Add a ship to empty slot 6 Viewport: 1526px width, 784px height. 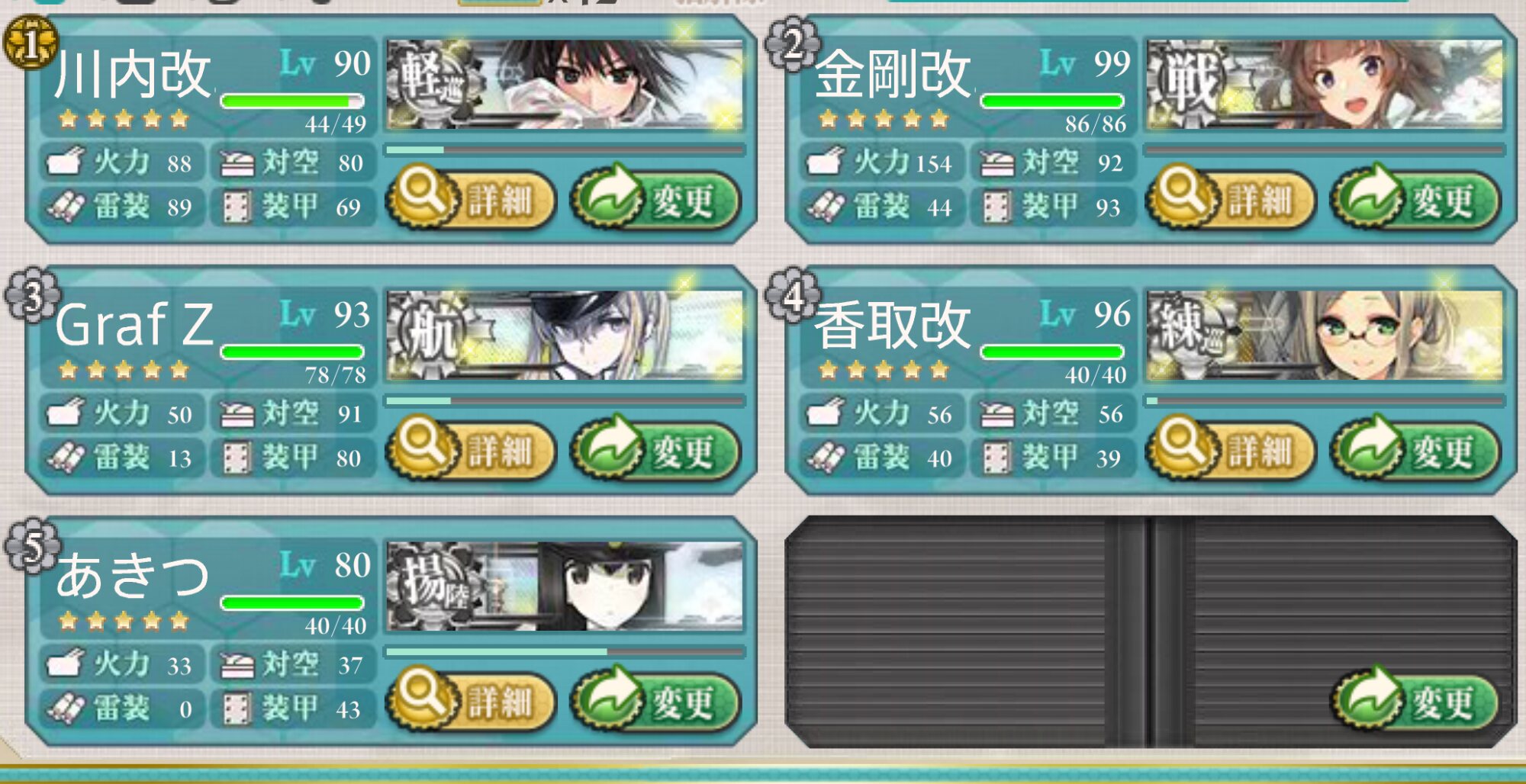pos(1415,701)
